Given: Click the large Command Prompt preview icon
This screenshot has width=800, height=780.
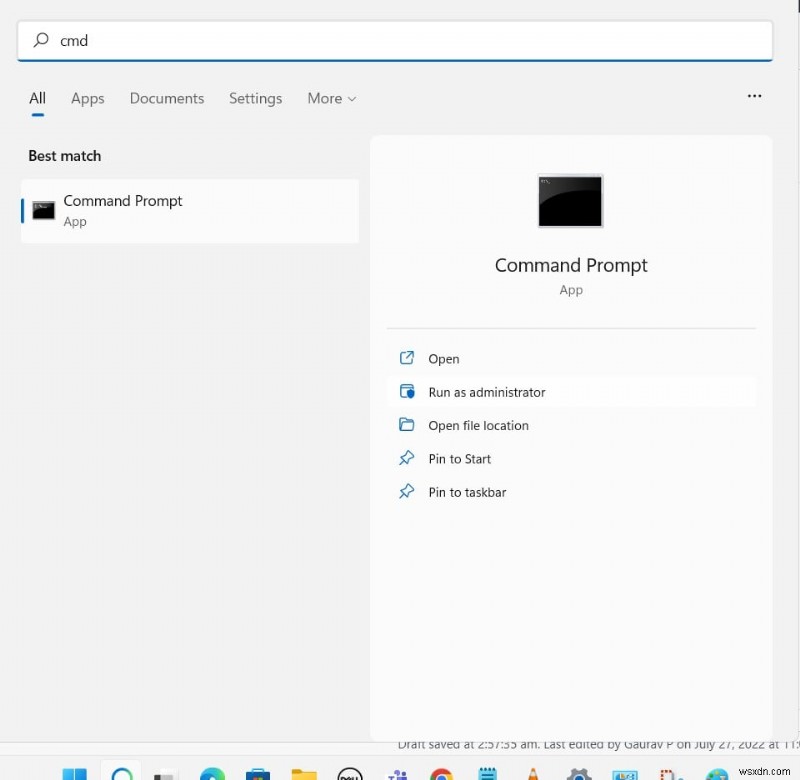Looking at the screenshot, I should pyautogui.click(x=570, y=200).
